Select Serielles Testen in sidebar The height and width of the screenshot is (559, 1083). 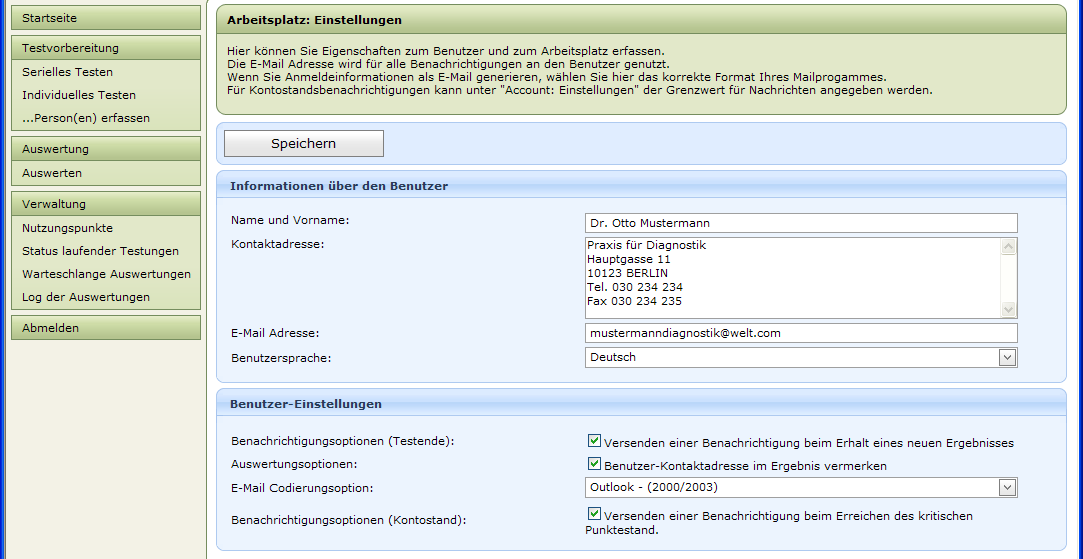pos(68,72)
